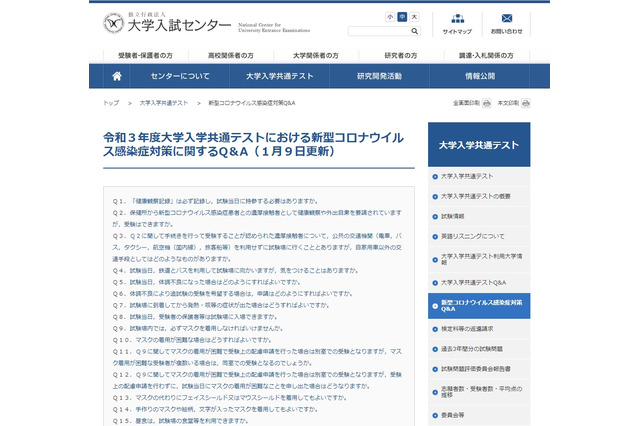The image size is (640, 426).
Task: Click bullet icon beside 委員会等
Action: [x=435, y=415]
